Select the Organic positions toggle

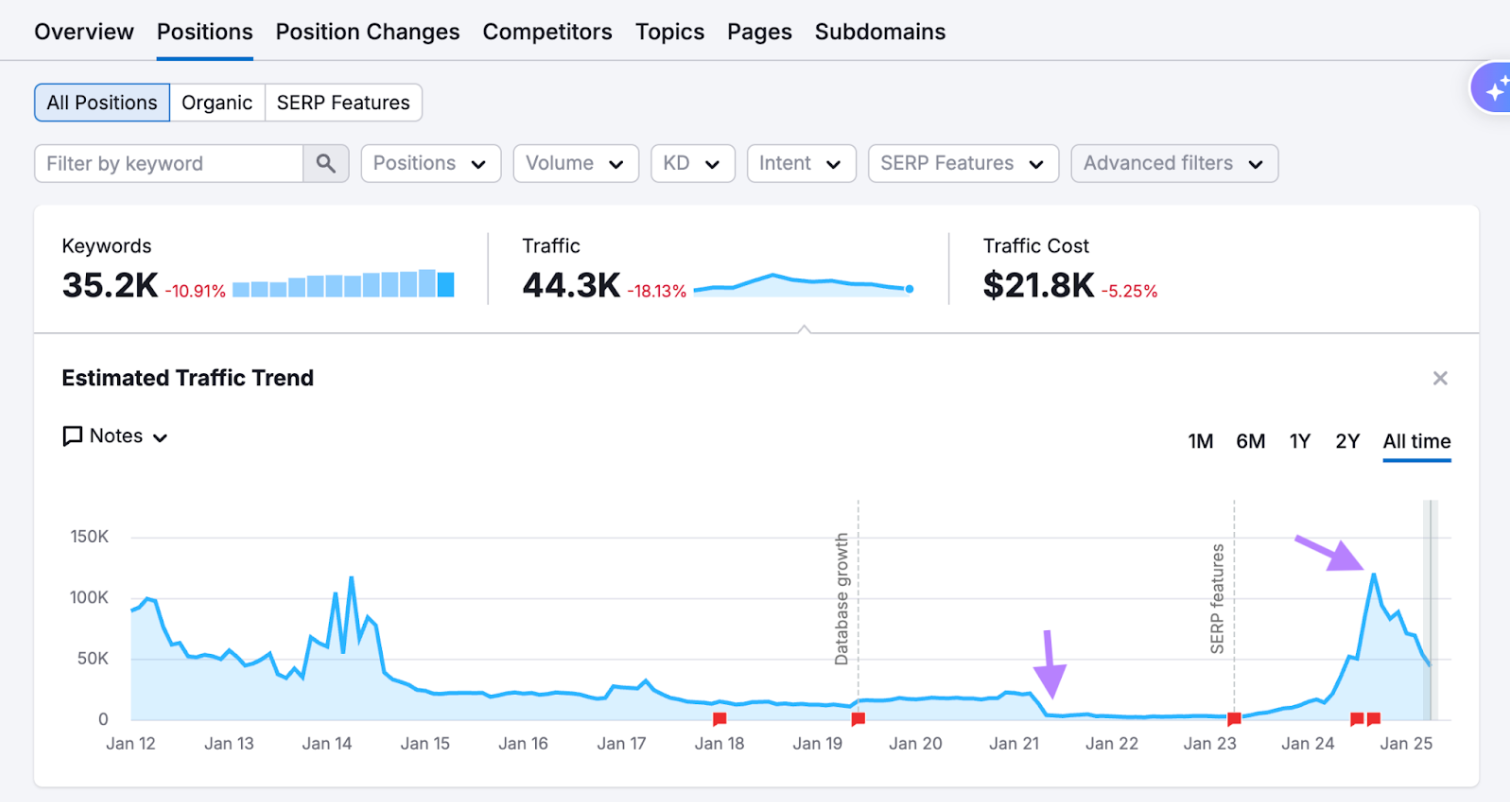pyautogui.click(x=217, y=102)
